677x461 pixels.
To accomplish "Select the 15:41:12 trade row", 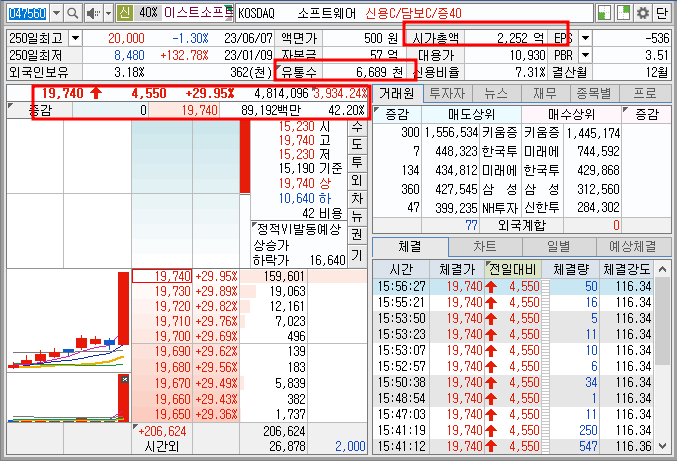I will coord(513,446).
